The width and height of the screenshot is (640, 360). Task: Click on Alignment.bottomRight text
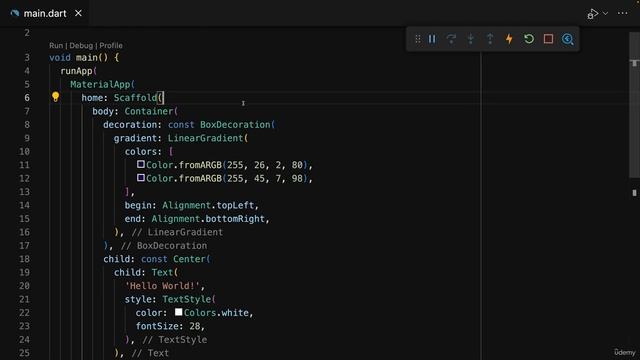click(208, 219)
